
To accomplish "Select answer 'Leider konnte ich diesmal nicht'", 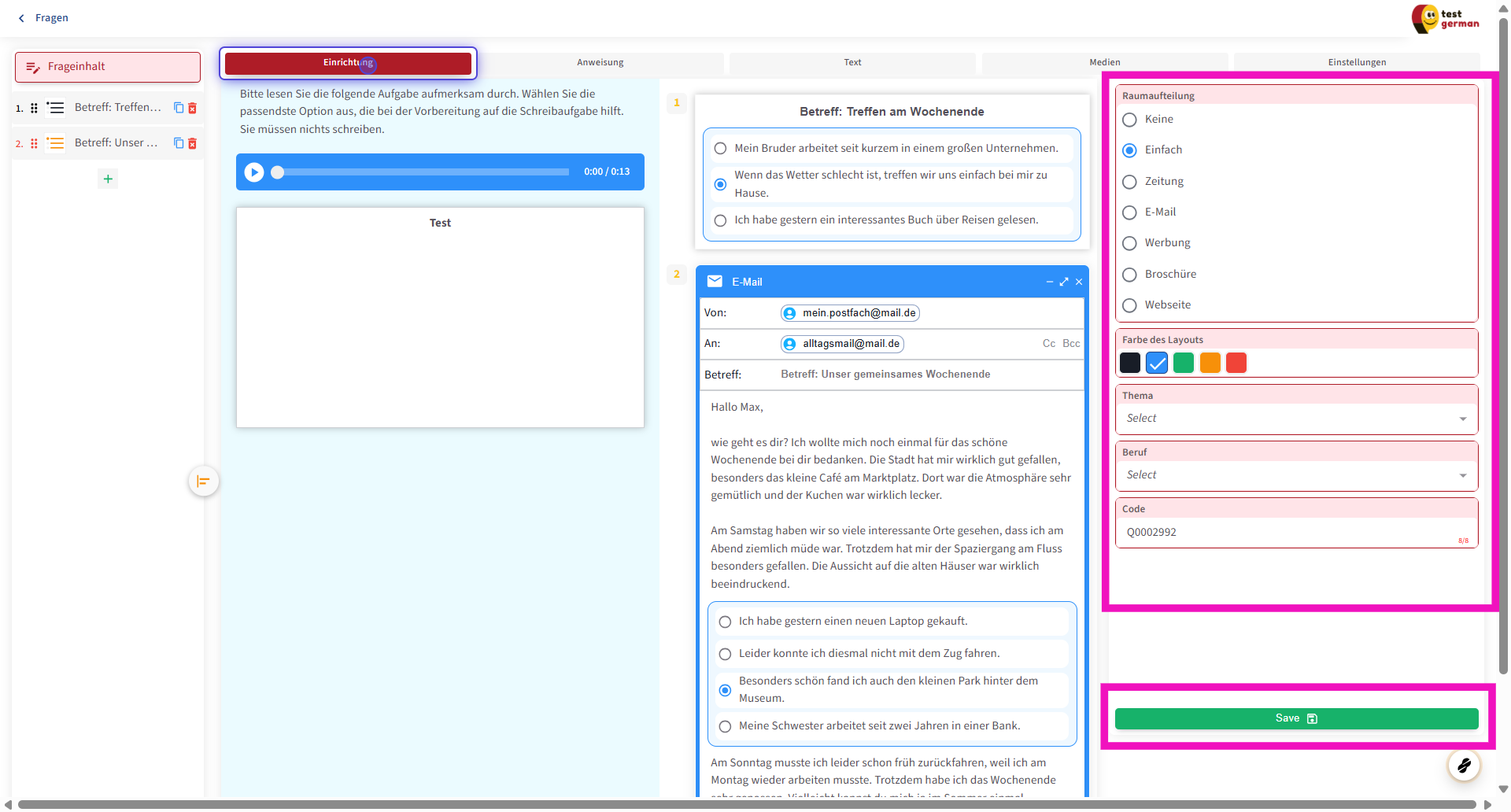I will tap(725, 654).
